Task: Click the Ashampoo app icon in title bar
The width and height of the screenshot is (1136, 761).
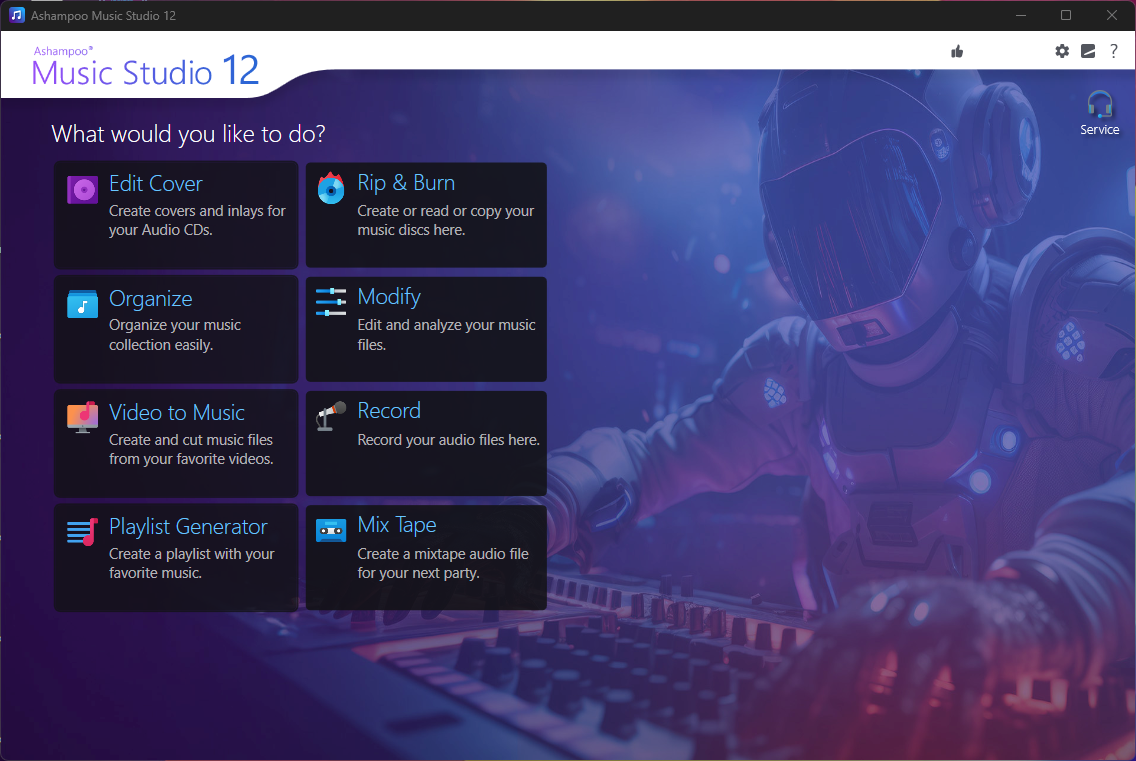Action: click(x=17, y=15)
